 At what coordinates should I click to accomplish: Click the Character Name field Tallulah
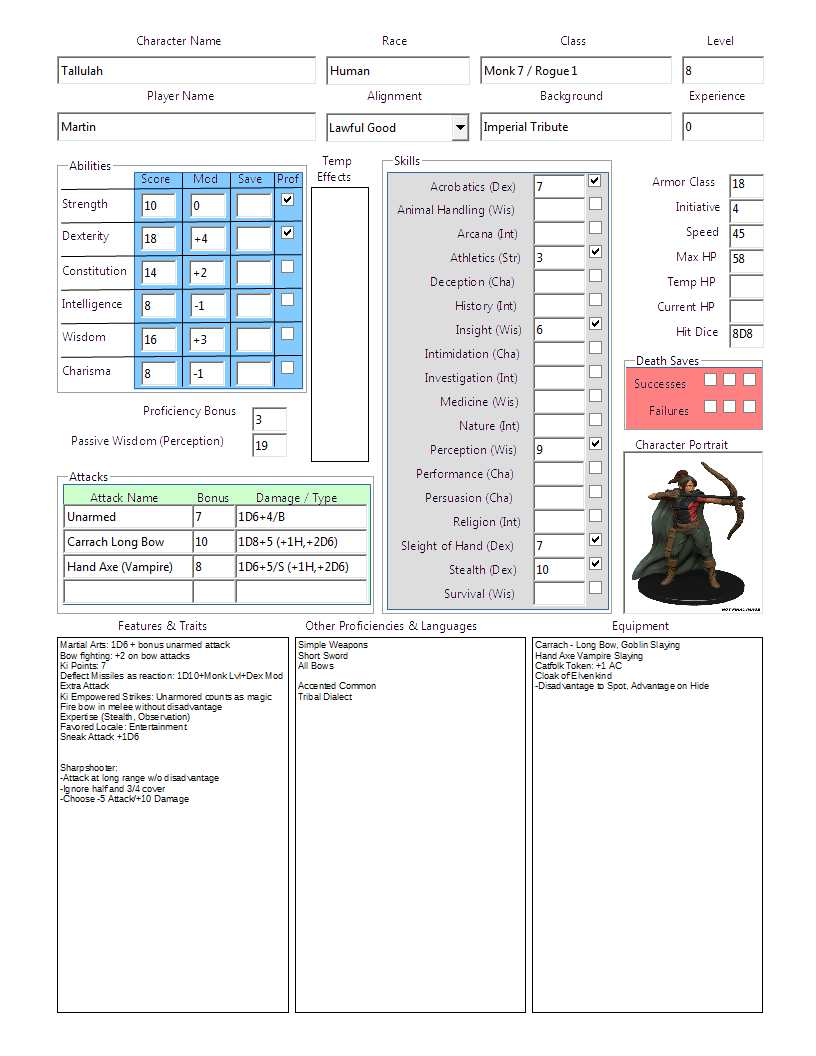(186, 71)
